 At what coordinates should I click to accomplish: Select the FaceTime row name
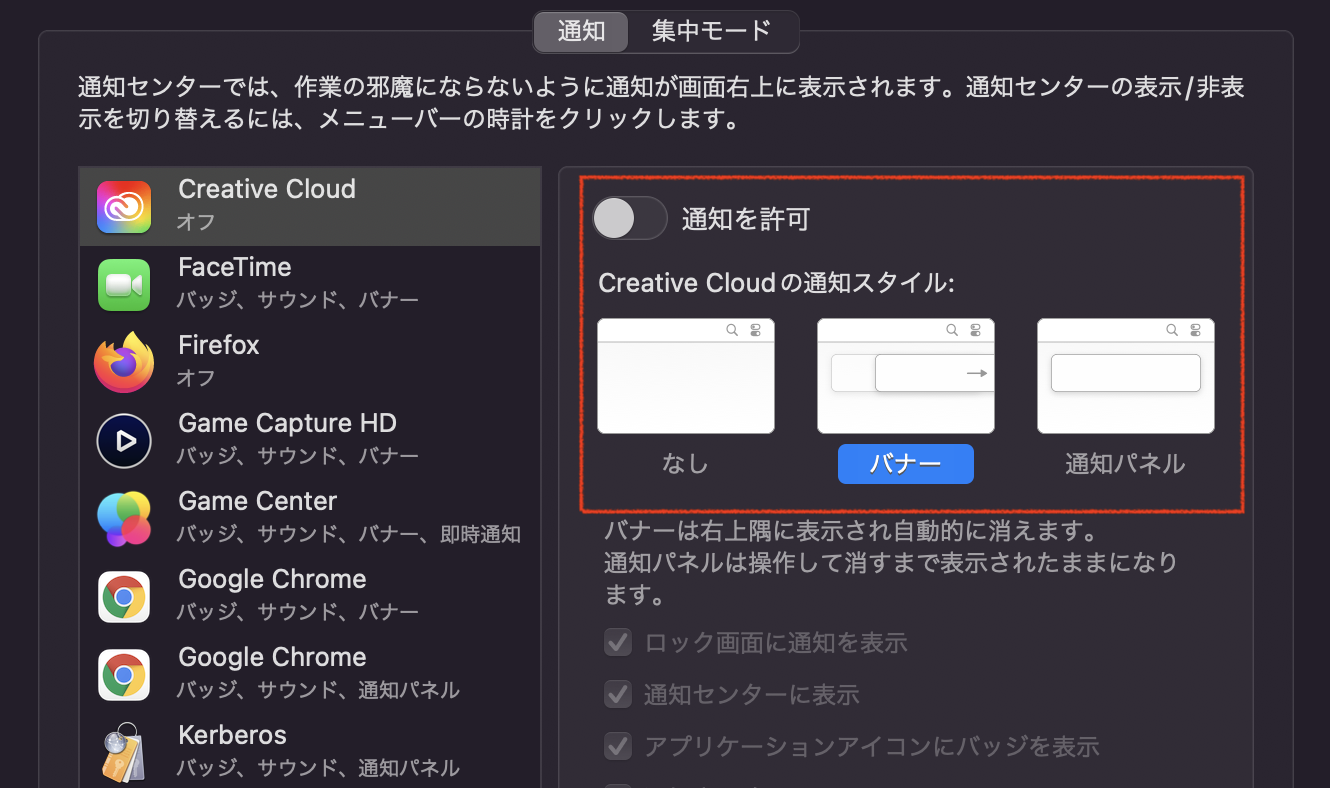click(x=235, y=267)
